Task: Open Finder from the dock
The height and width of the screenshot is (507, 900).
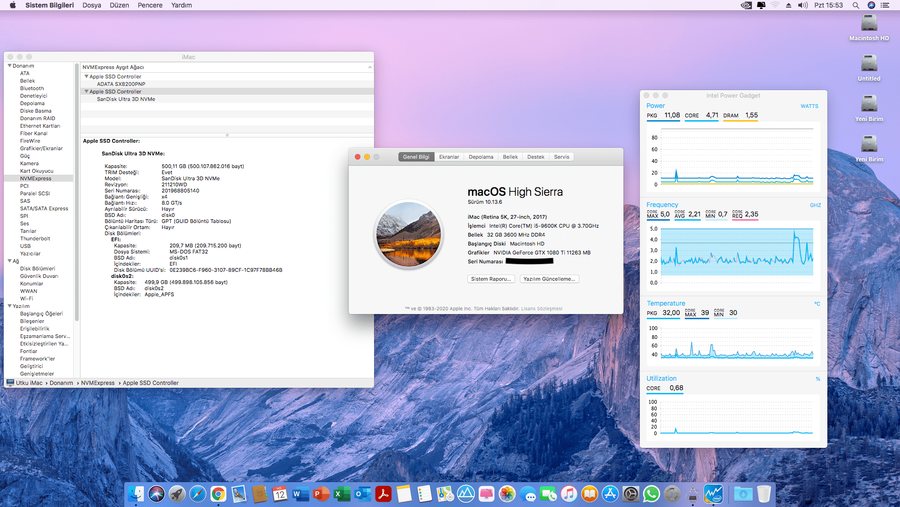Action: 136,494
